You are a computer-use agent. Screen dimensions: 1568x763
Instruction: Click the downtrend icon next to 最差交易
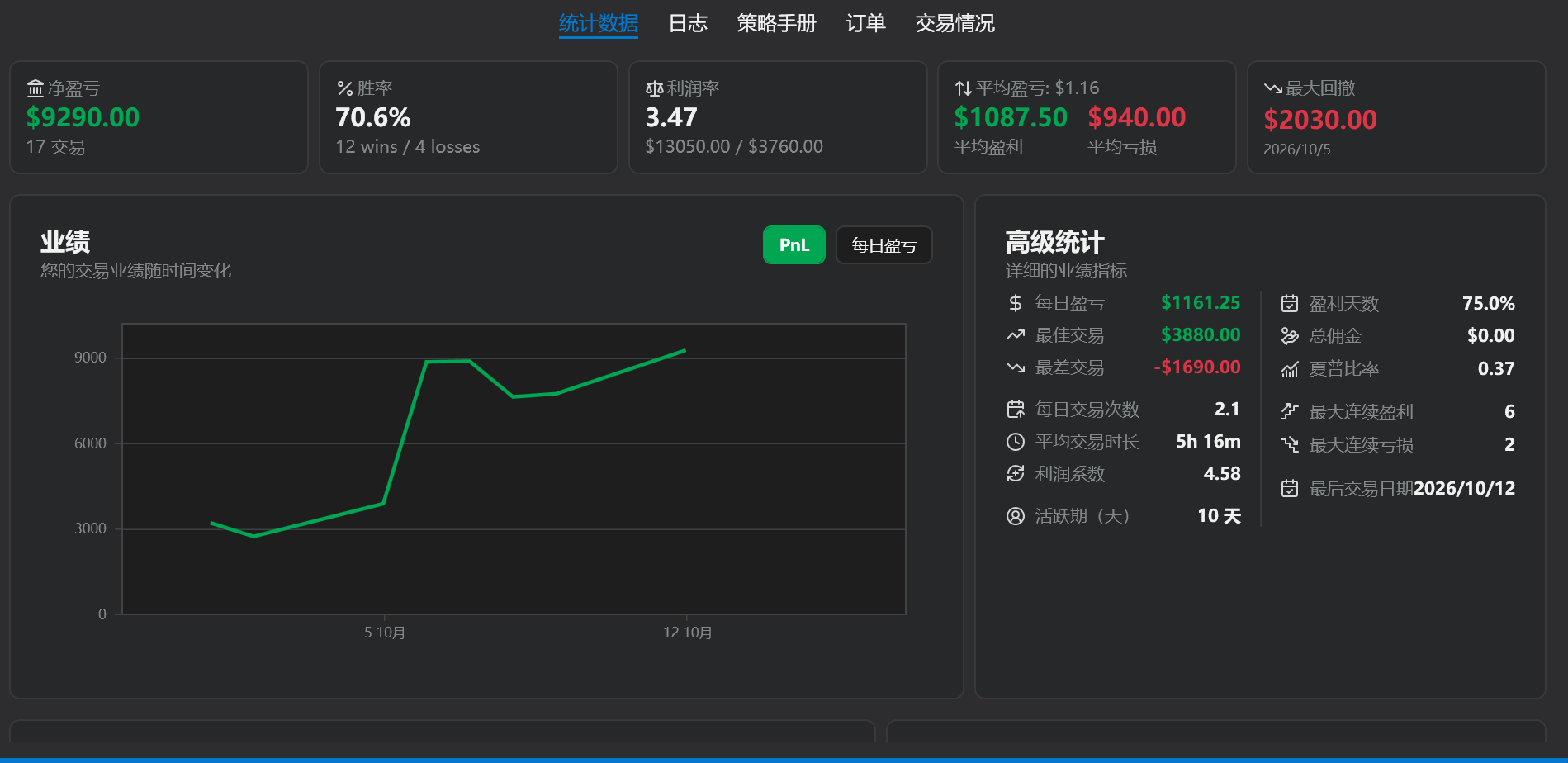[x=1016, y=367]
